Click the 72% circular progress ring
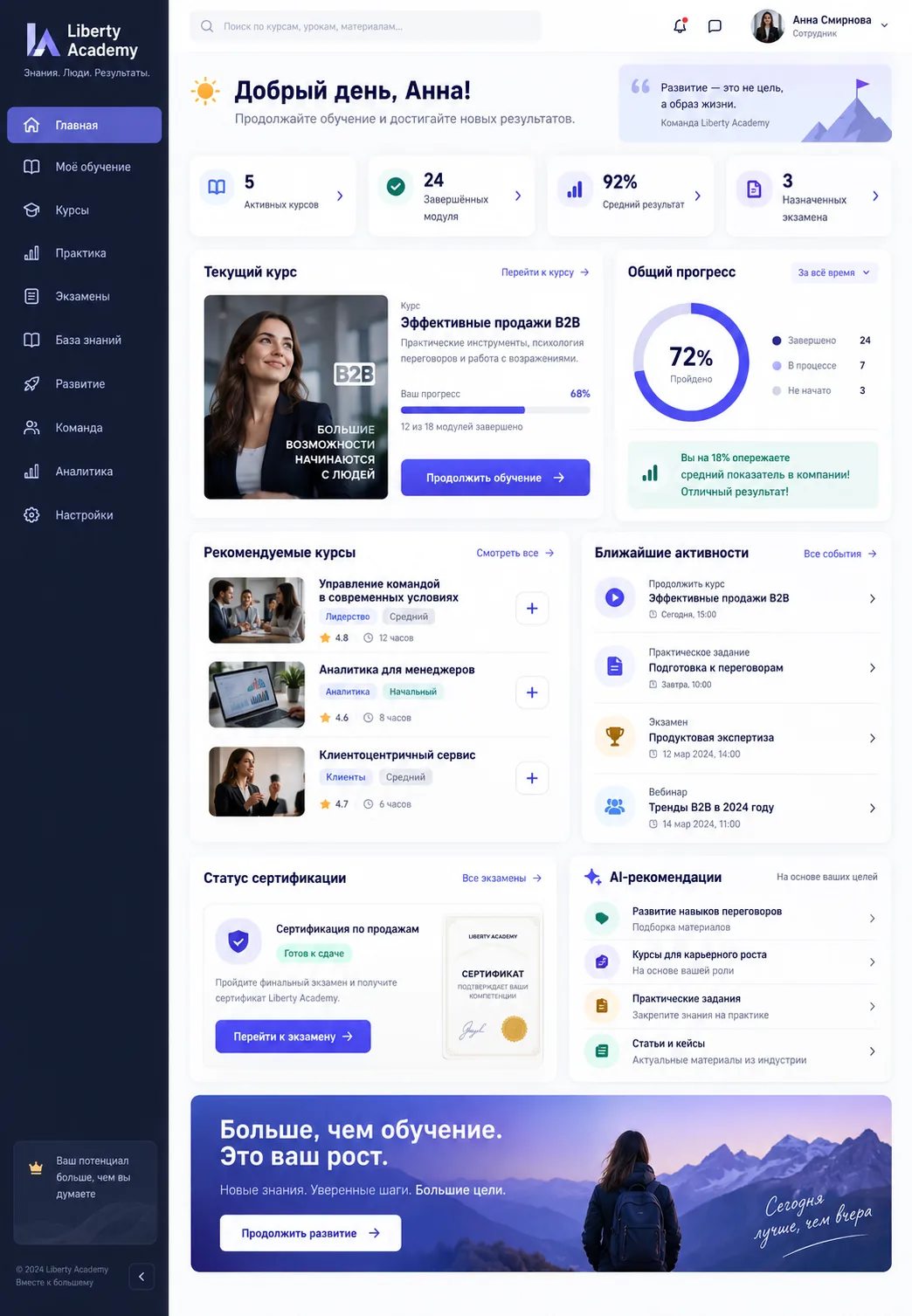 point(691,362)
